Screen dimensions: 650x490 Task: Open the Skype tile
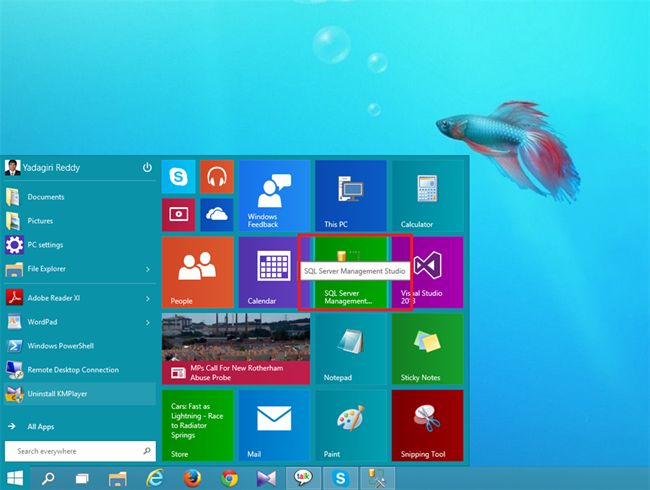(178, 177)
